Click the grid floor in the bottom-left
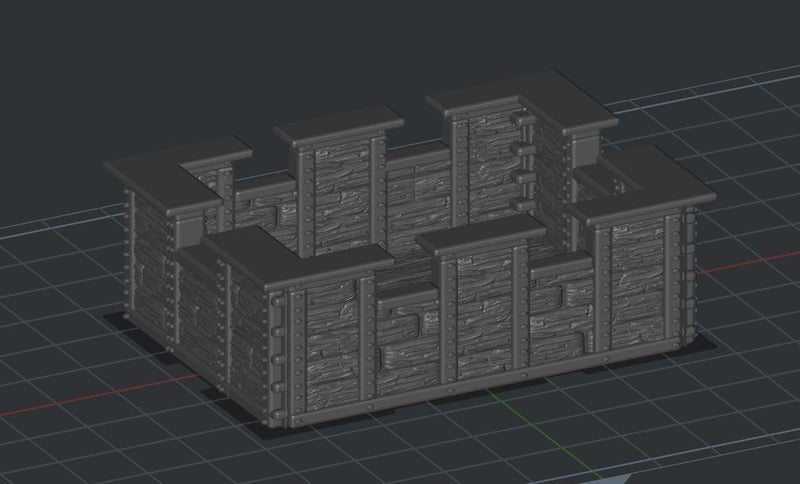The image size is (800, 484). pyautogui.click(x=100, y=440)
